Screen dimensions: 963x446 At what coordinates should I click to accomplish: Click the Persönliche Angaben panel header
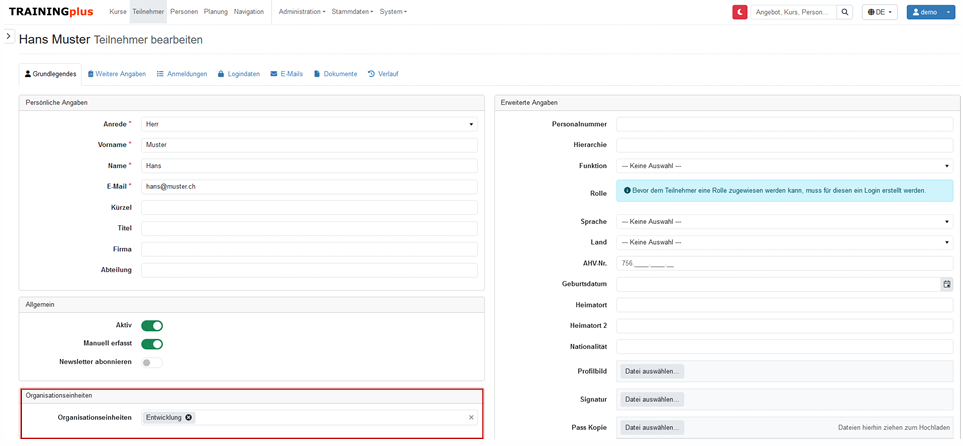pyautogui.click(x=252, y=103)
